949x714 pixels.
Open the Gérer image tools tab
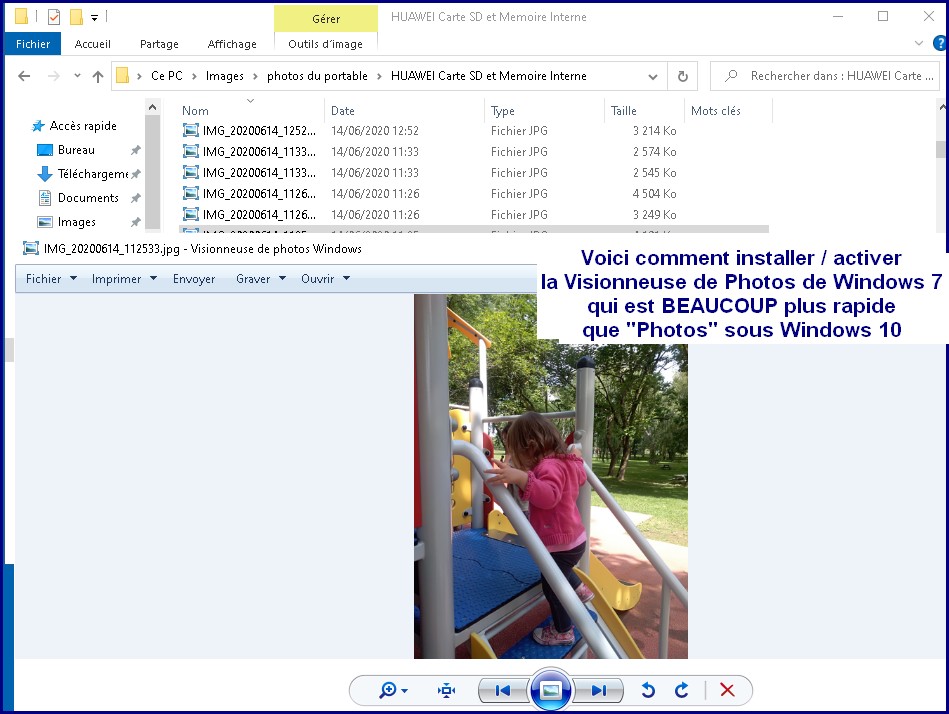pos(325,18)
